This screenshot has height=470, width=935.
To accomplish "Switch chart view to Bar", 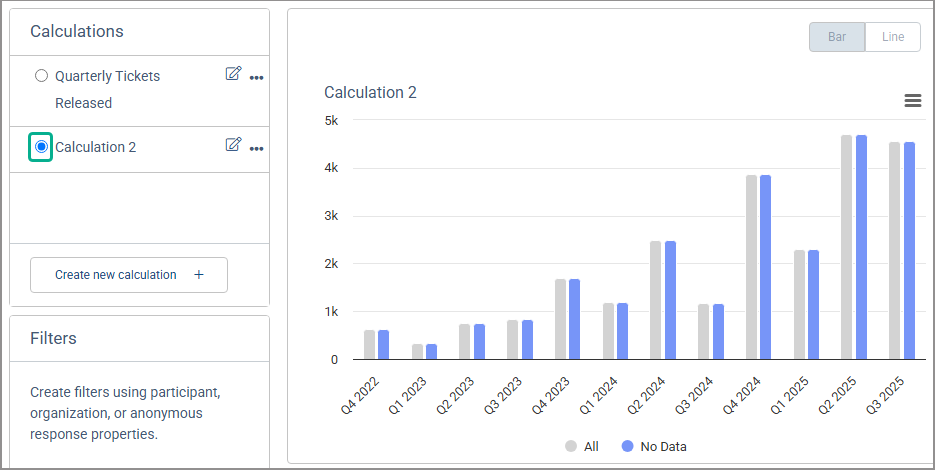I will (837, 37).
